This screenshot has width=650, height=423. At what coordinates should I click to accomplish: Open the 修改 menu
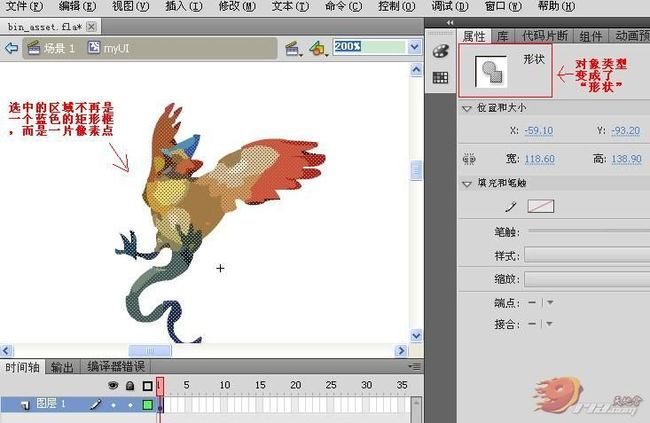(x=237, y=6)
